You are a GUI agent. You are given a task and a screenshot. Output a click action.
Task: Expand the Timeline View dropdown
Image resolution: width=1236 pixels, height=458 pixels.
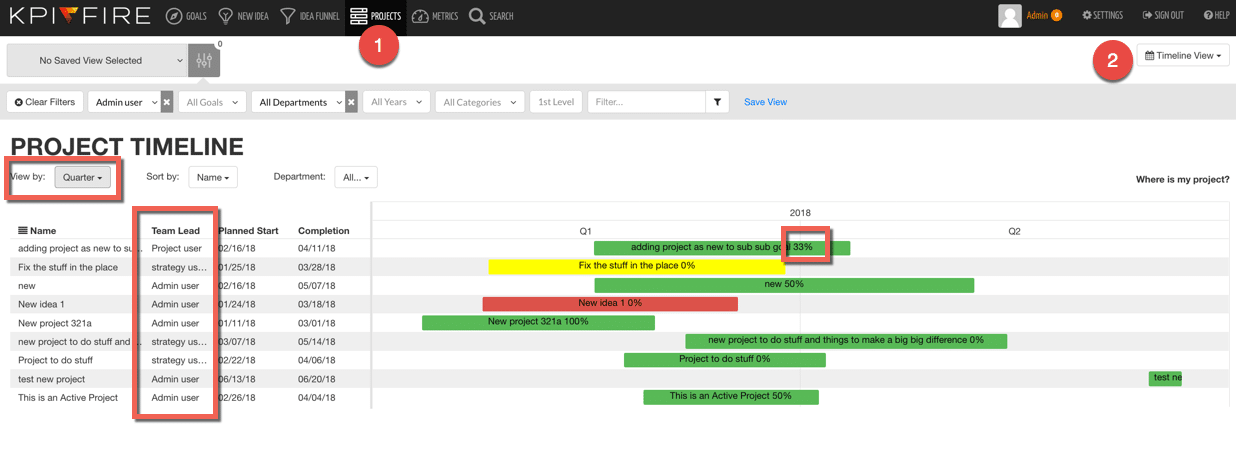[x=1183, y=56]
